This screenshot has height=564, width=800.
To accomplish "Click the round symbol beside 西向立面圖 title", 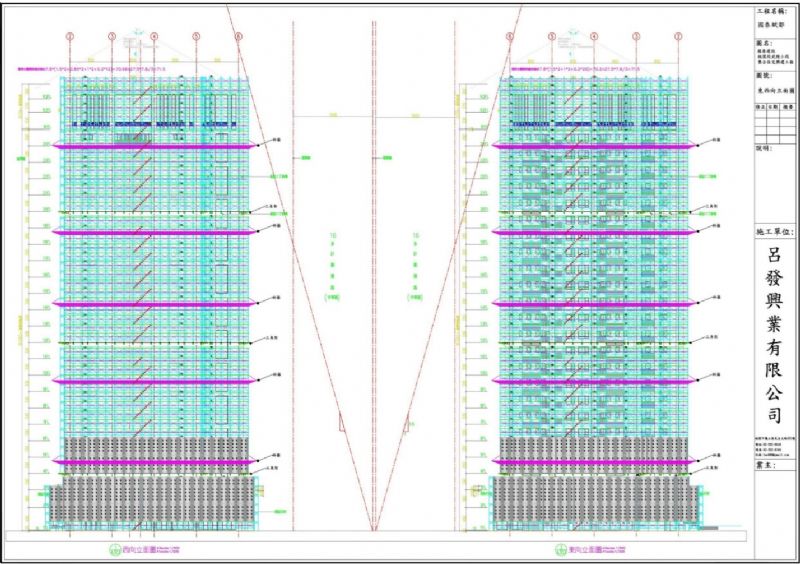I will click(113, 550).
